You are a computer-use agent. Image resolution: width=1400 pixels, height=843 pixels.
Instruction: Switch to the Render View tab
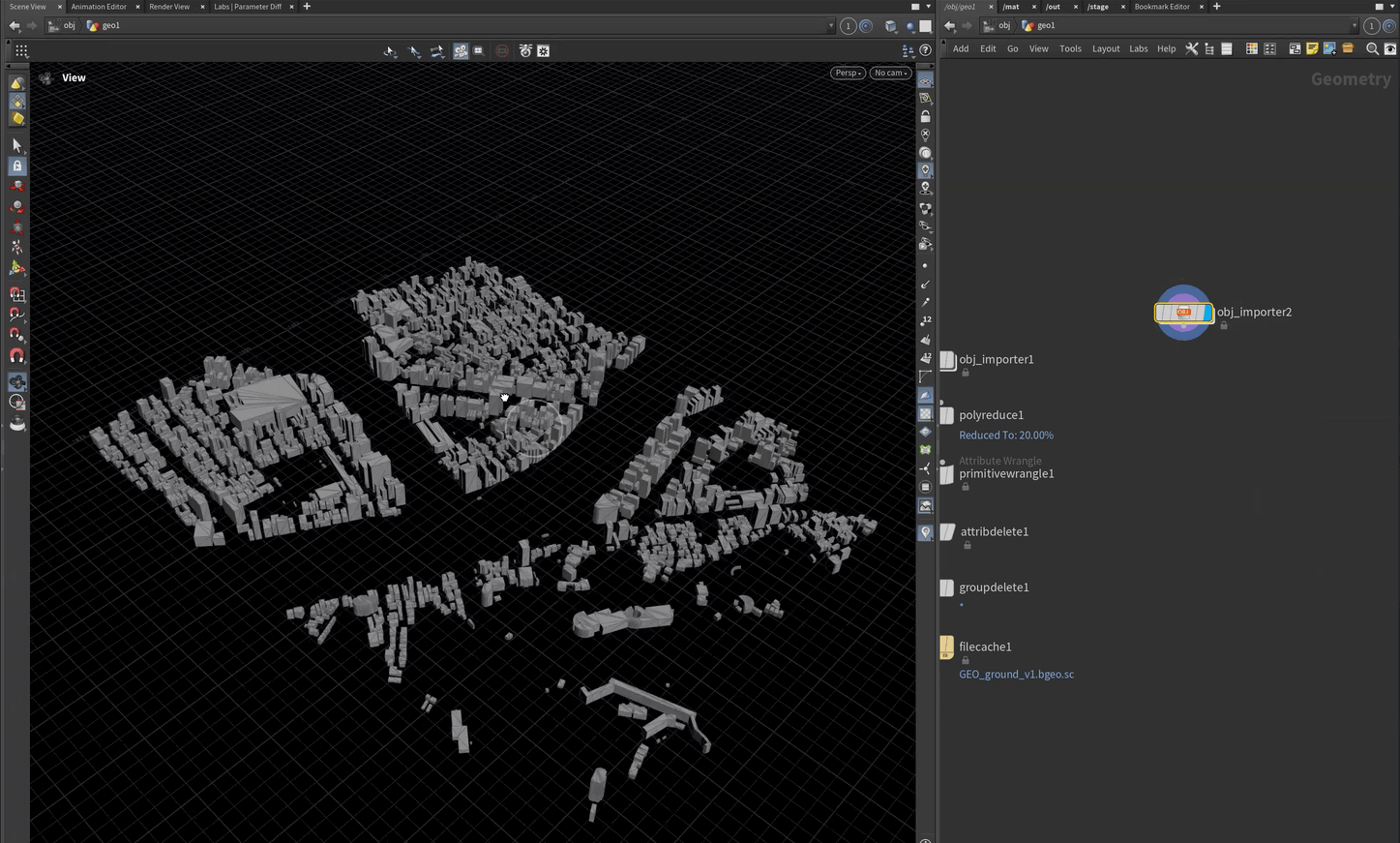[x=169, y=7]
